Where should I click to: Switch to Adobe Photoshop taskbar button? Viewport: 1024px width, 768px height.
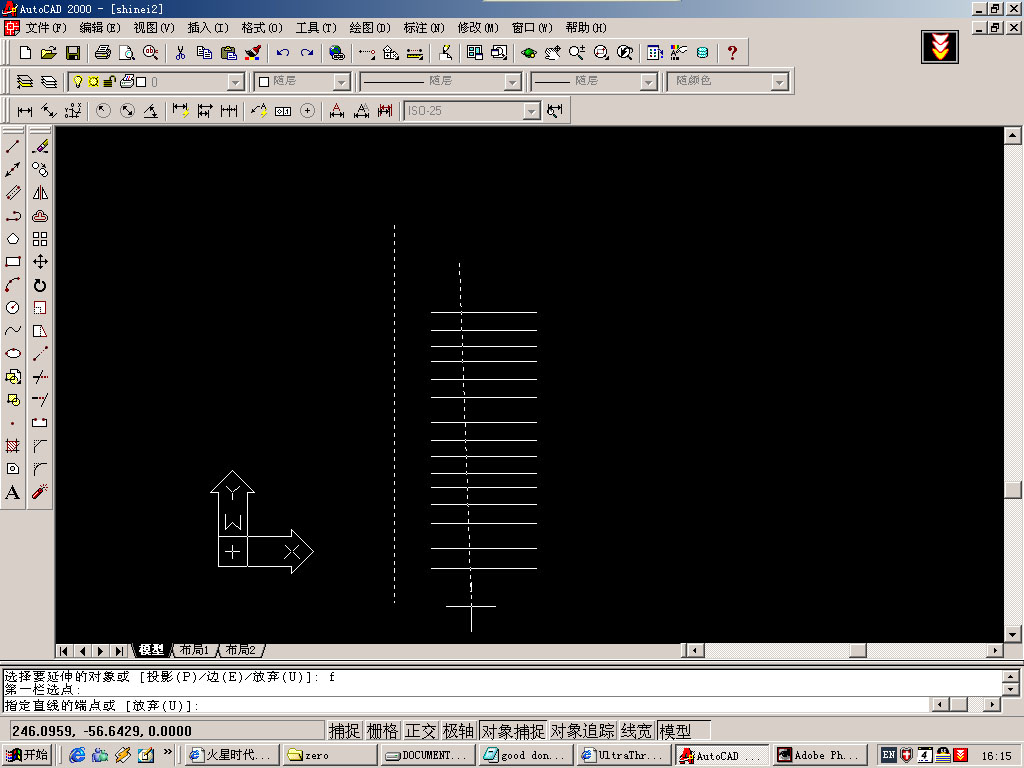tap(818, 755)
